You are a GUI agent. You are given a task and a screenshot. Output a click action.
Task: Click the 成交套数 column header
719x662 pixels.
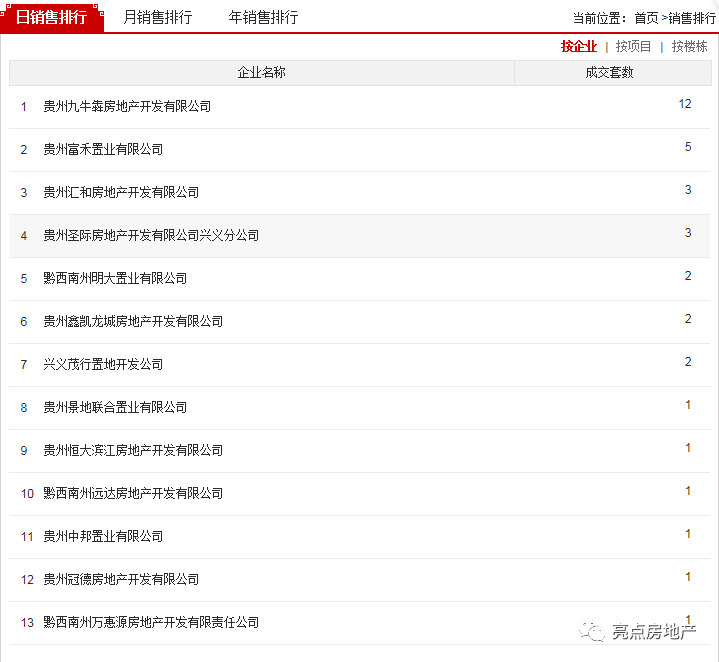point(613,72)
